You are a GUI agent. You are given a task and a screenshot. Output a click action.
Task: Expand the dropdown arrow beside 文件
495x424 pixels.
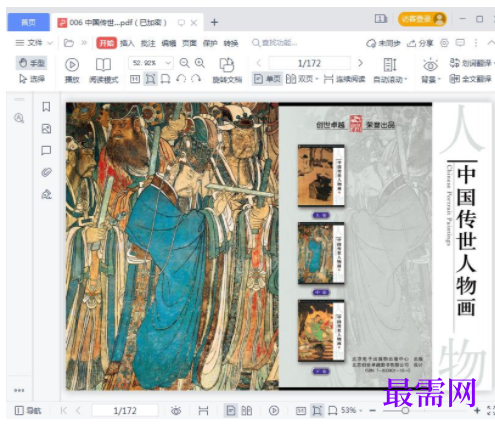pos(50,43)
